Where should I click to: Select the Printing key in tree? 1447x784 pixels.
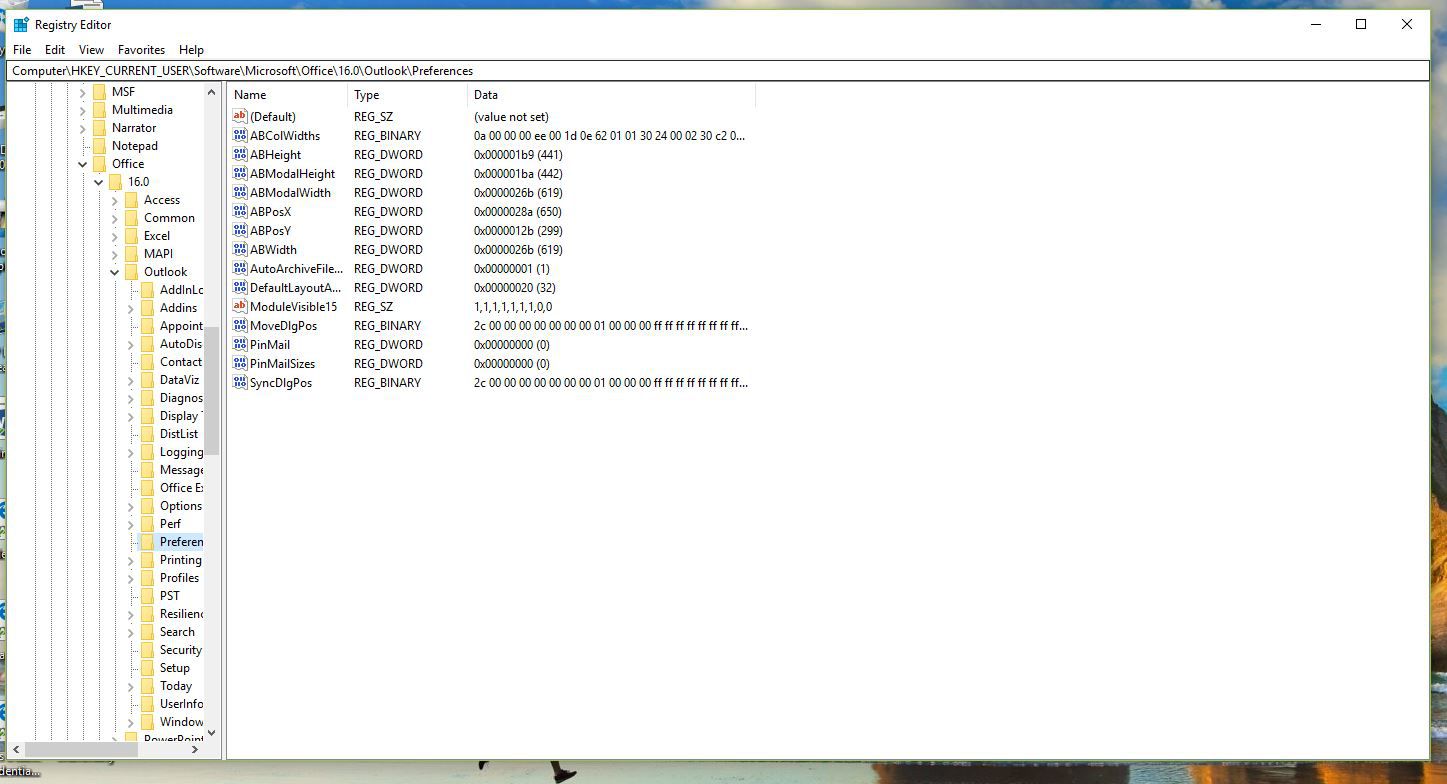tap(180, 560)
